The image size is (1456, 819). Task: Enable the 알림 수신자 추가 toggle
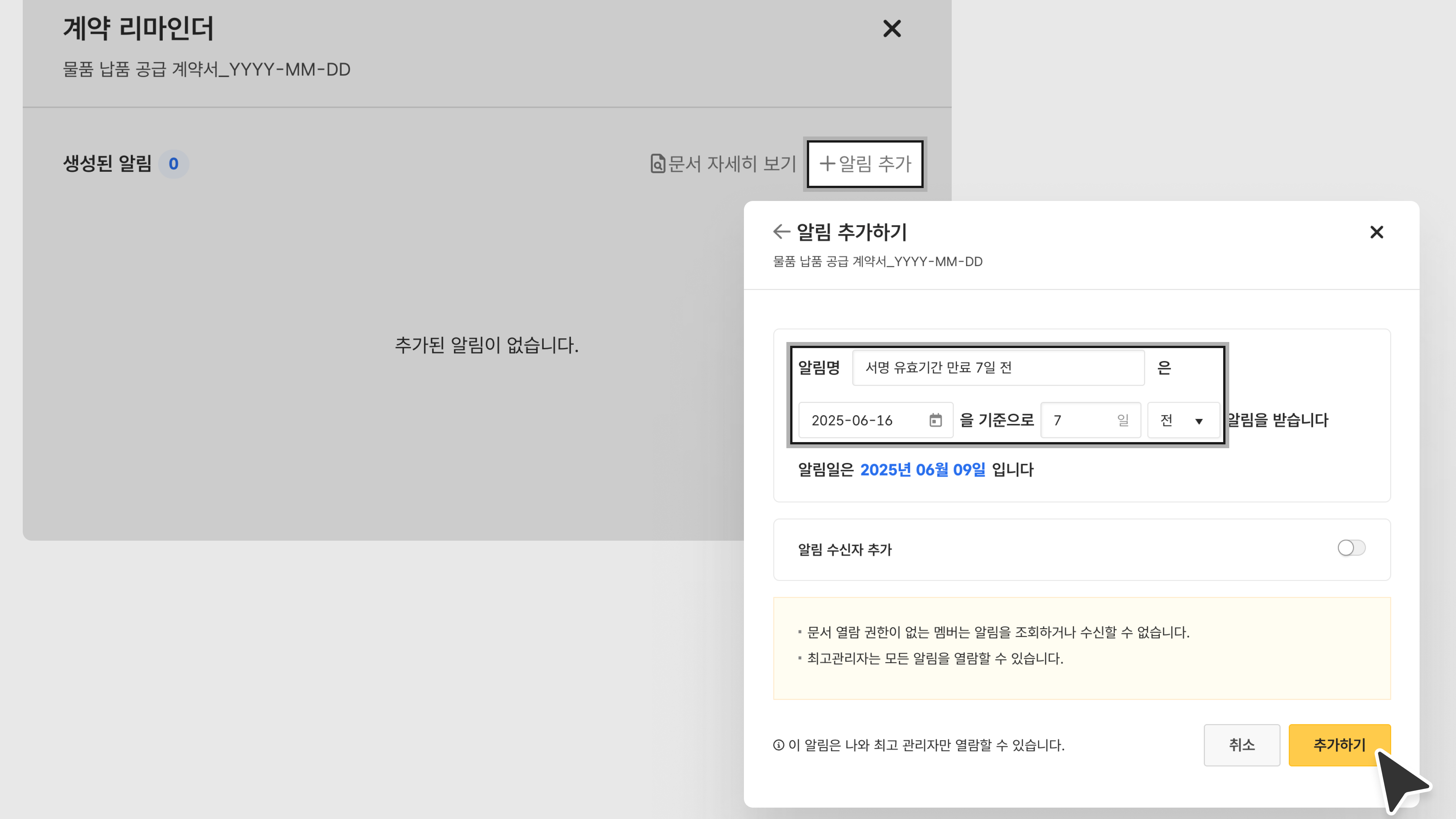[1351, 548]
